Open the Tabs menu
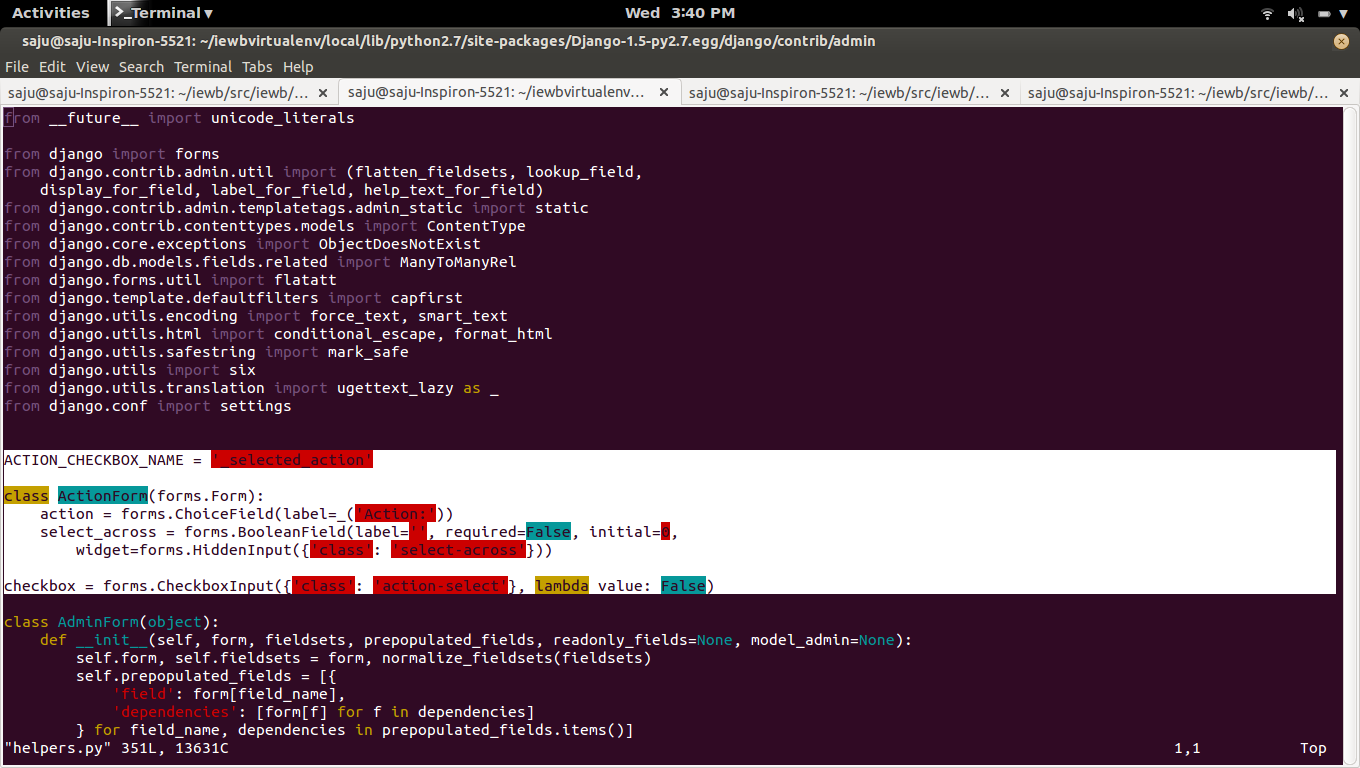Image resolution: width=1360 pixels, height=768 pixels. point(257,67)
